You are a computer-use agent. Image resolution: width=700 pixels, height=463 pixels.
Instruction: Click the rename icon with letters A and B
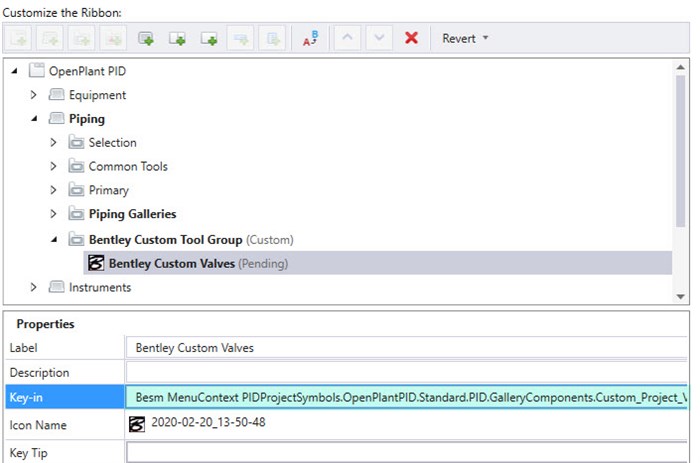point(311,38)
